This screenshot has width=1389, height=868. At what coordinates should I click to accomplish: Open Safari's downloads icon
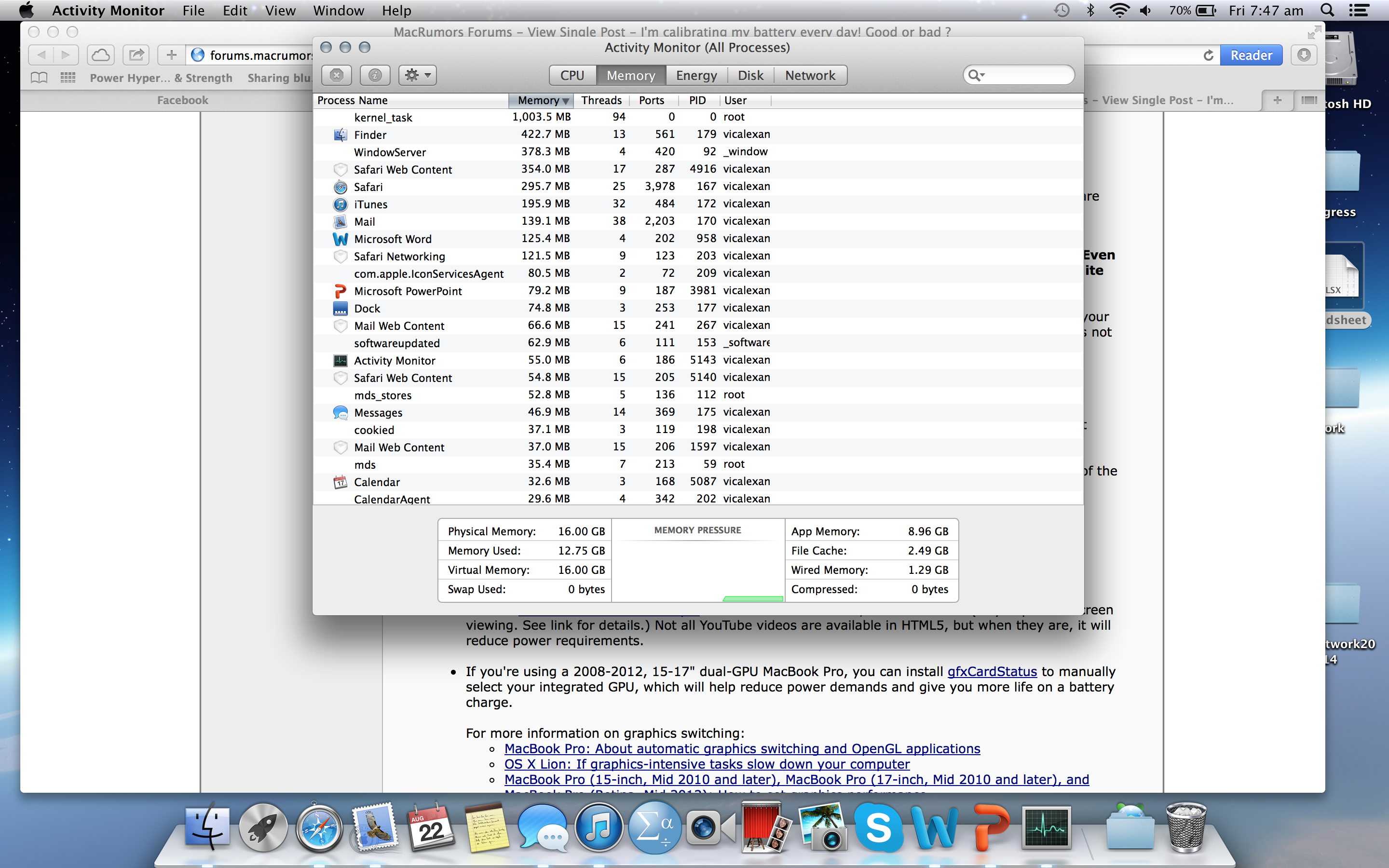[1304, 55]
